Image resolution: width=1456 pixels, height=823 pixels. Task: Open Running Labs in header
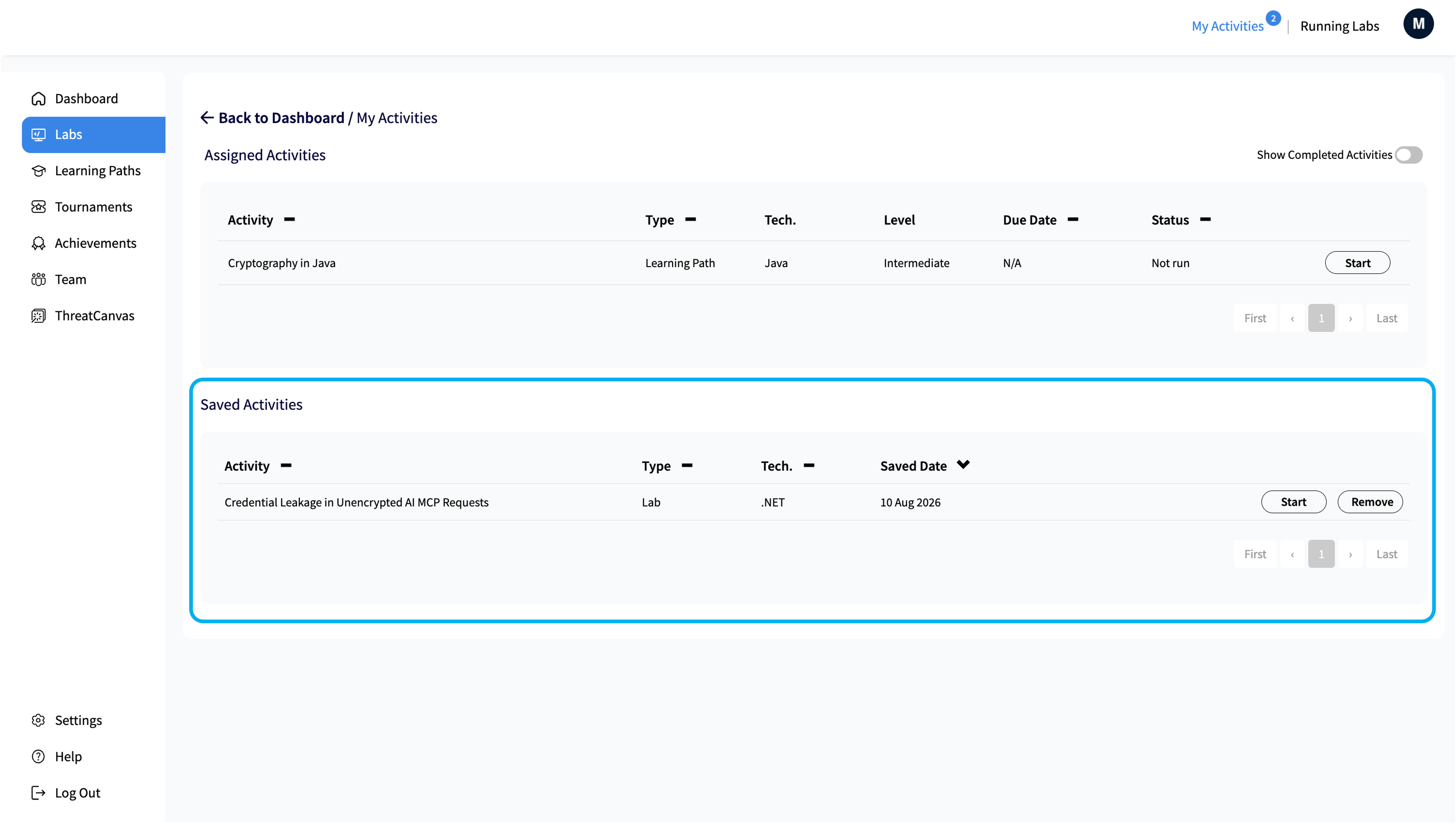[x=1339, y=26]
